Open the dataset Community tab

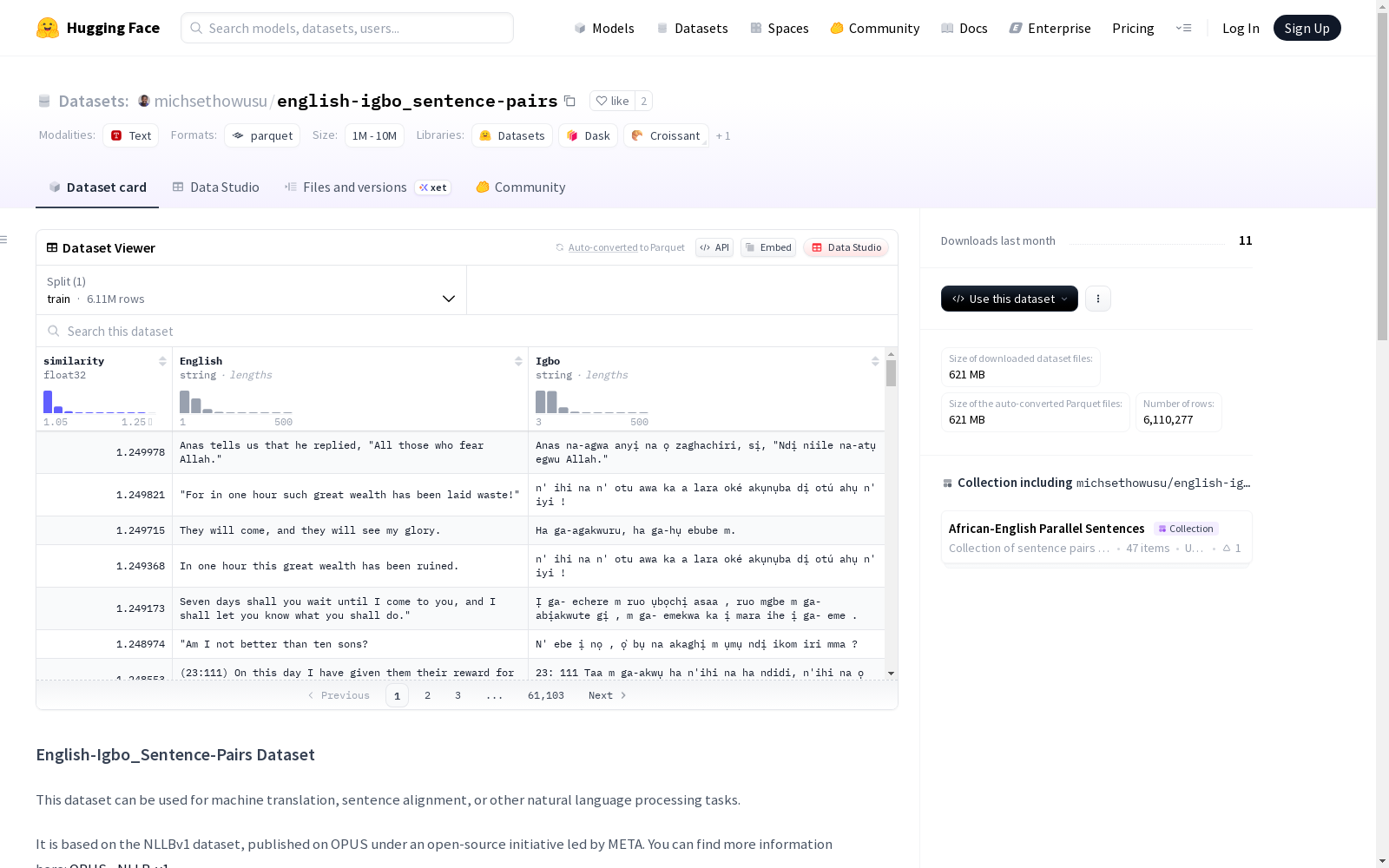pyautogui.click(x=521, y=187)
